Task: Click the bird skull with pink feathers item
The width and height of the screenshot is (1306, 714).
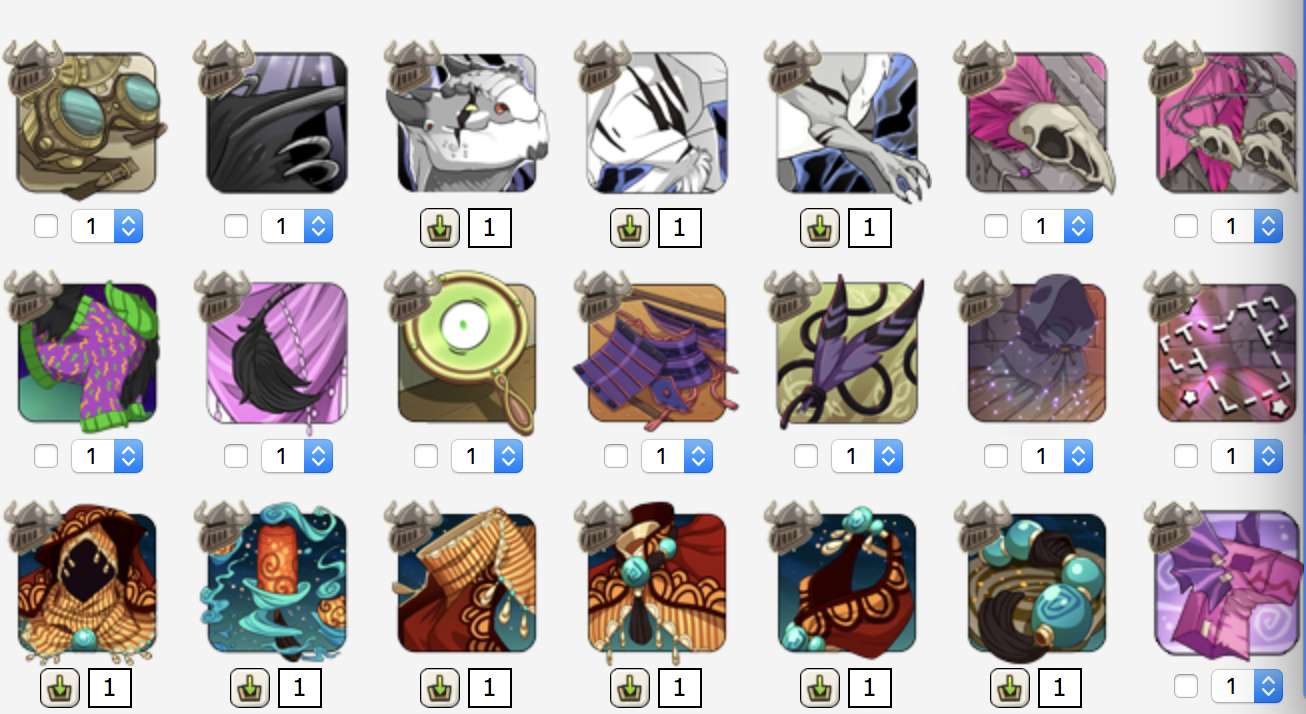Action: [x=1037, y=122]
